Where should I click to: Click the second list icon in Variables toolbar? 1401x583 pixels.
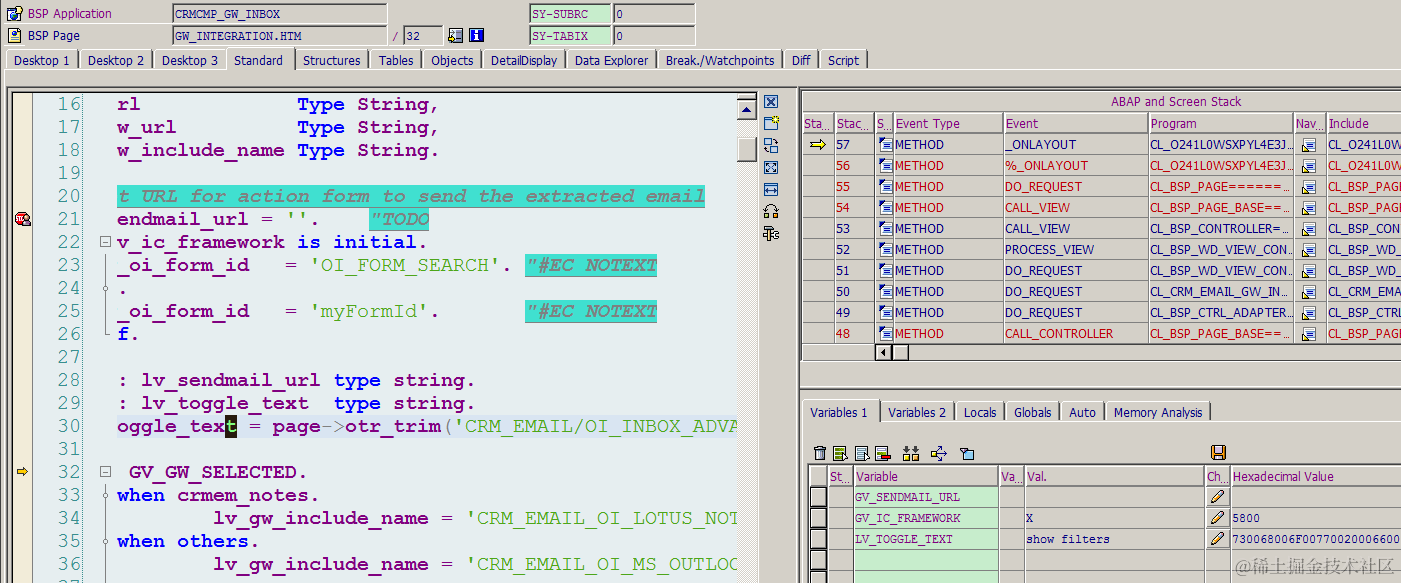[x=861, y=453]
